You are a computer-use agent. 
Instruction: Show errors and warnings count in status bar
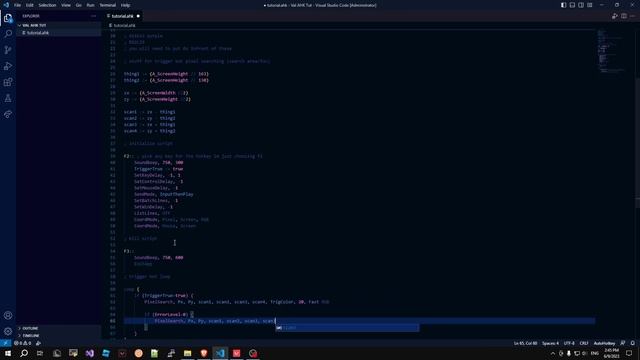coord(22,343)
